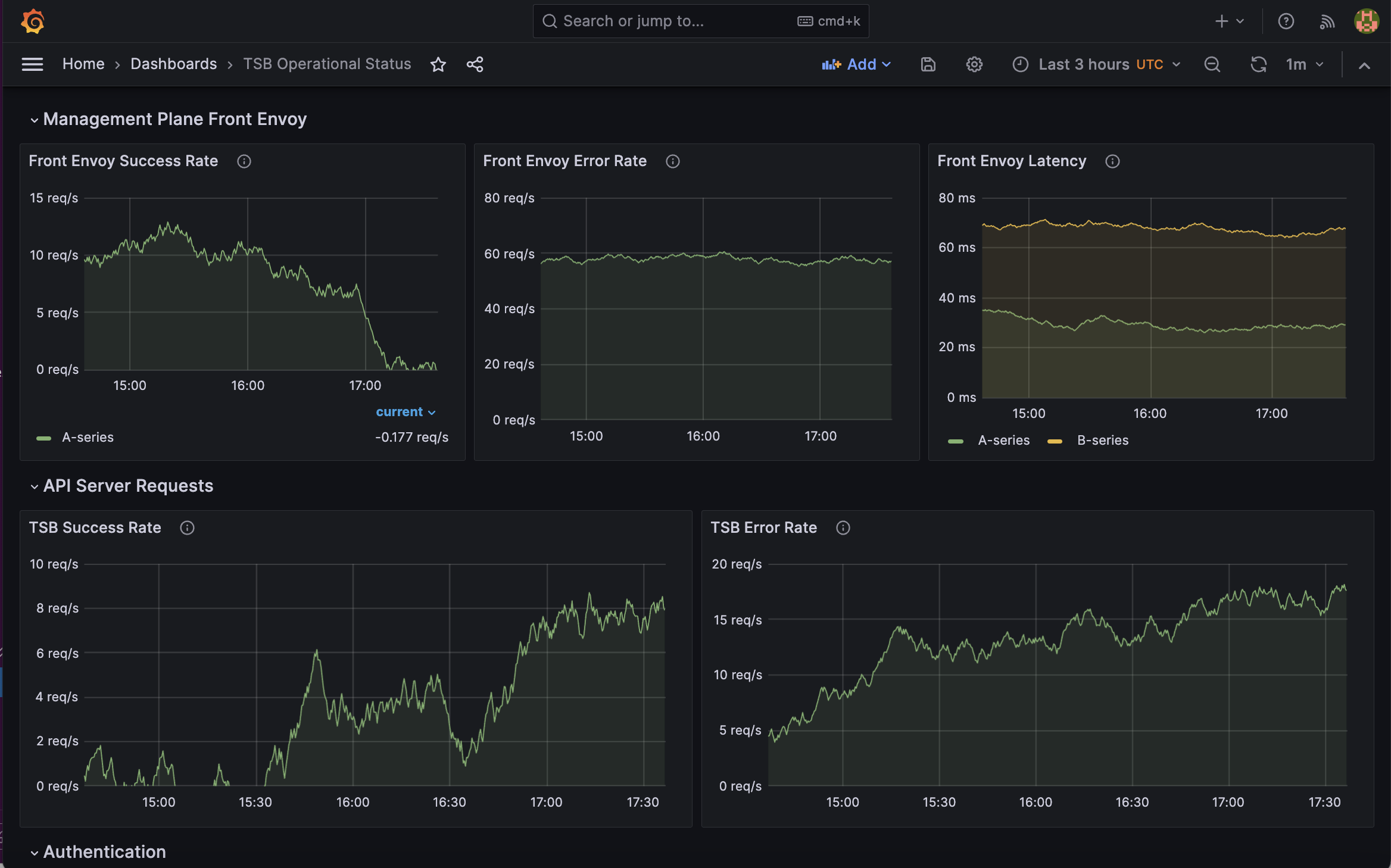Collapse the Authentication row

click(x=98, y=853)
